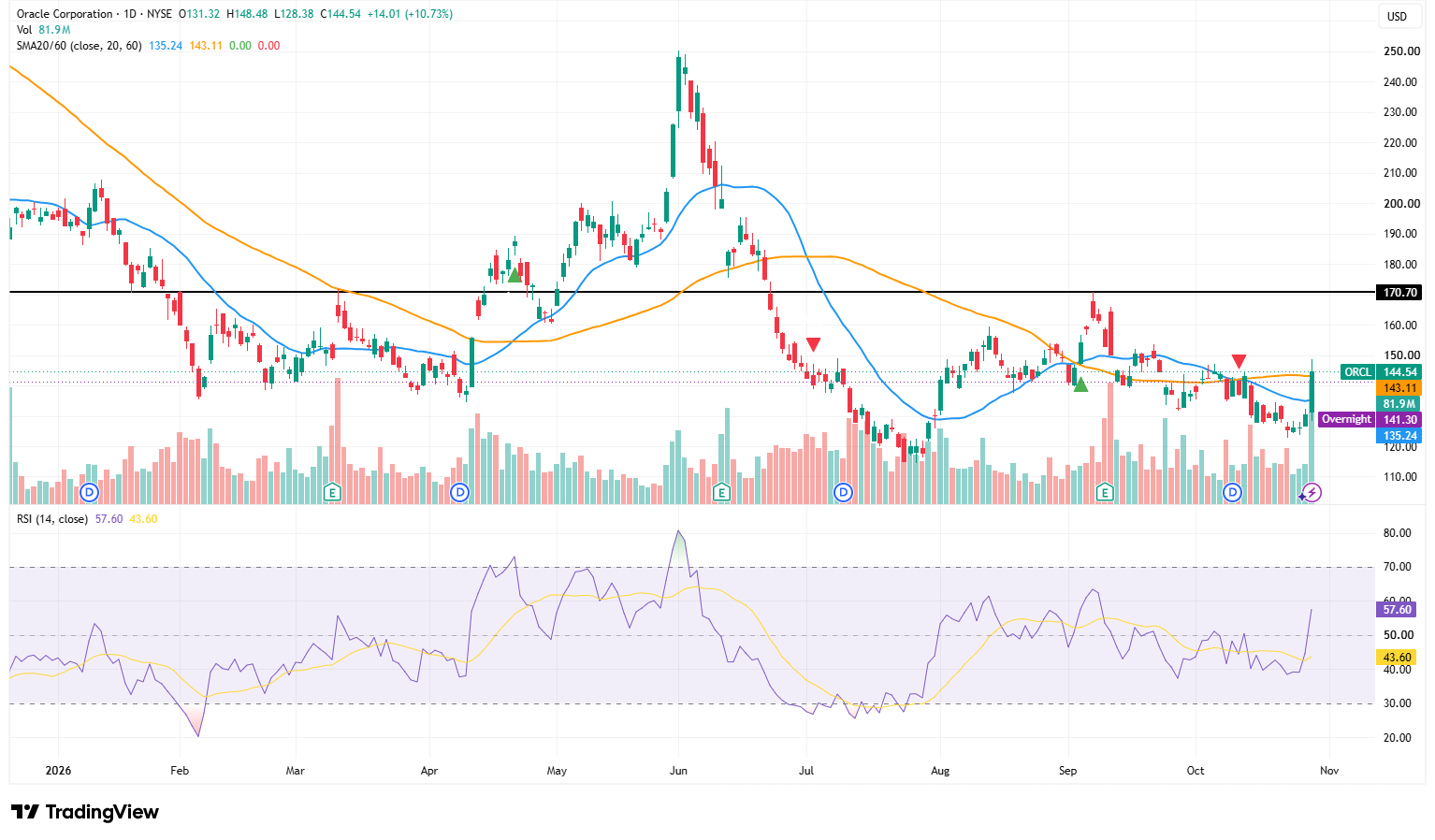1435x840 pixels.
Task: Click the purple lightning icon near November
Action: click(1312, 492)
